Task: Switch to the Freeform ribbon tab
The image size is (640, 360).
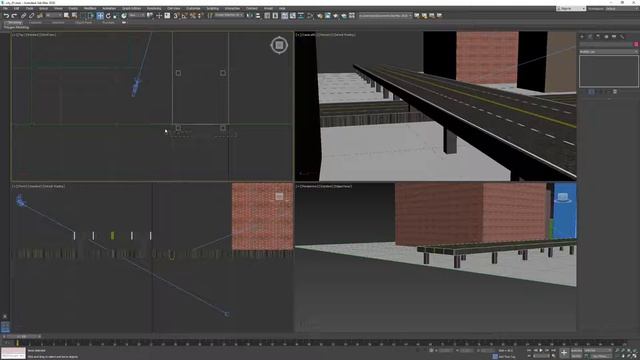Action: click(36, 22)
